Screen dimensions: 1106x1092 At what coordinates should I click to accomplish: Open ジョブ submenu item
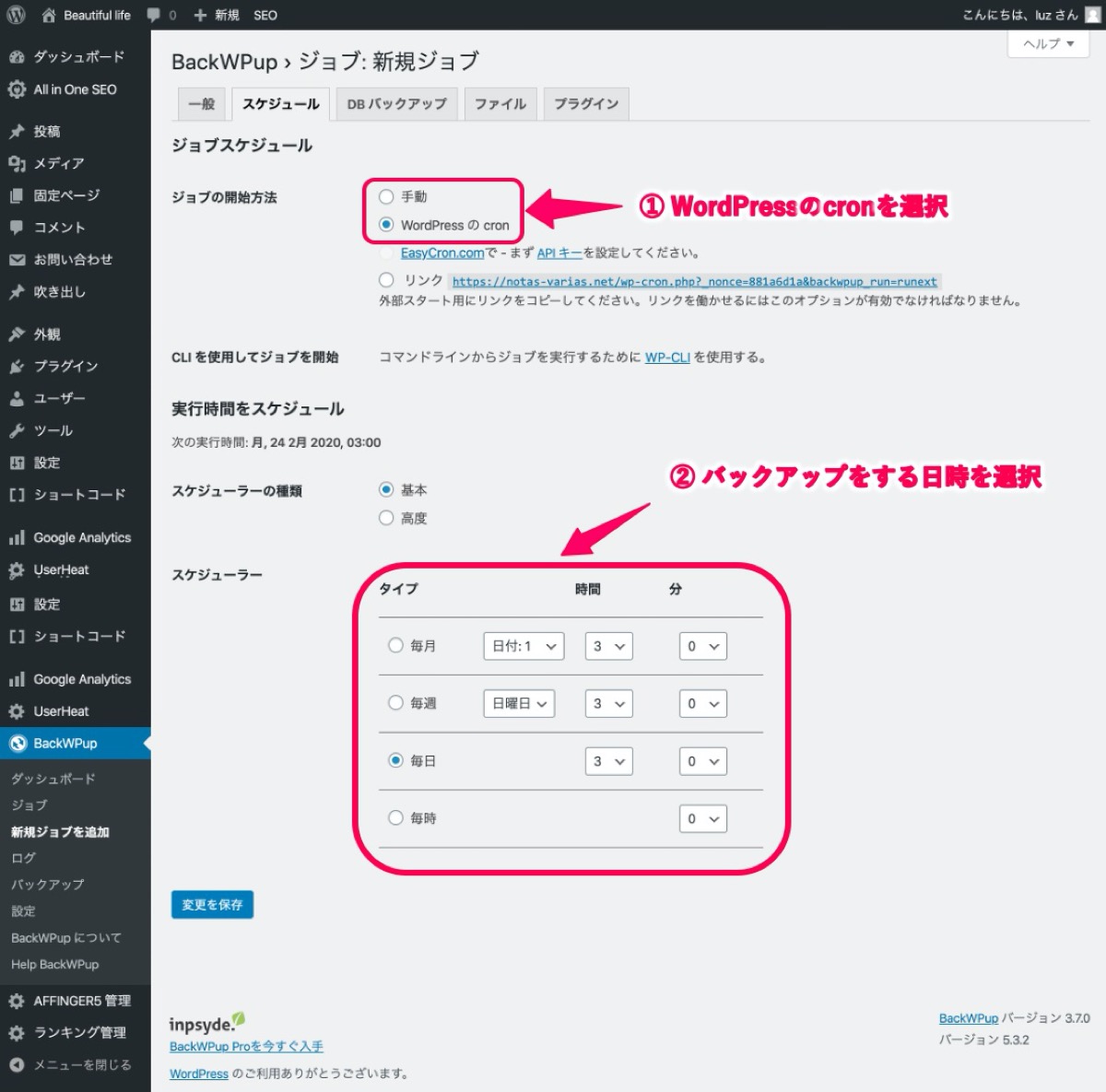[29, 804]
